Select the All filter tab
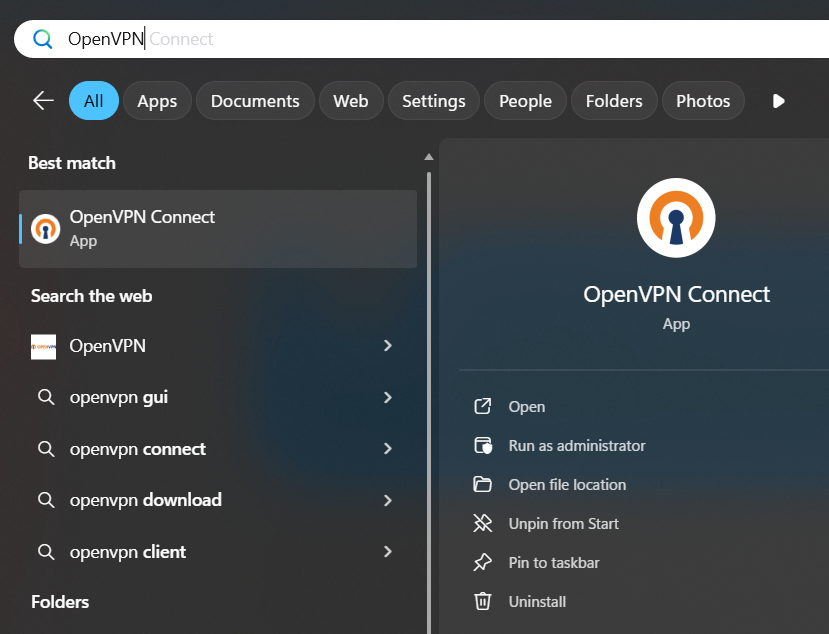The image size is (829, 634). pyautogui.click(x=94, y=100)
